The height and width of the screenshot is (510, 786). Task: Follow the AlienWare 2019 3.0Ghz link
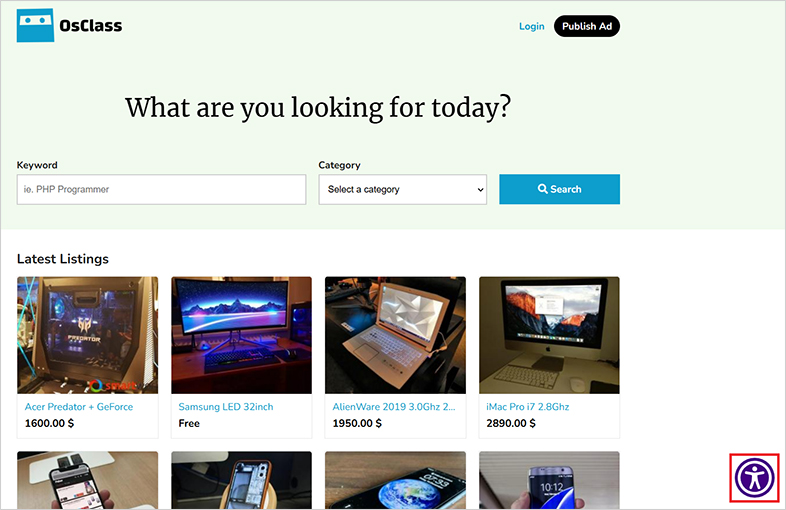[x=394, y=407]
